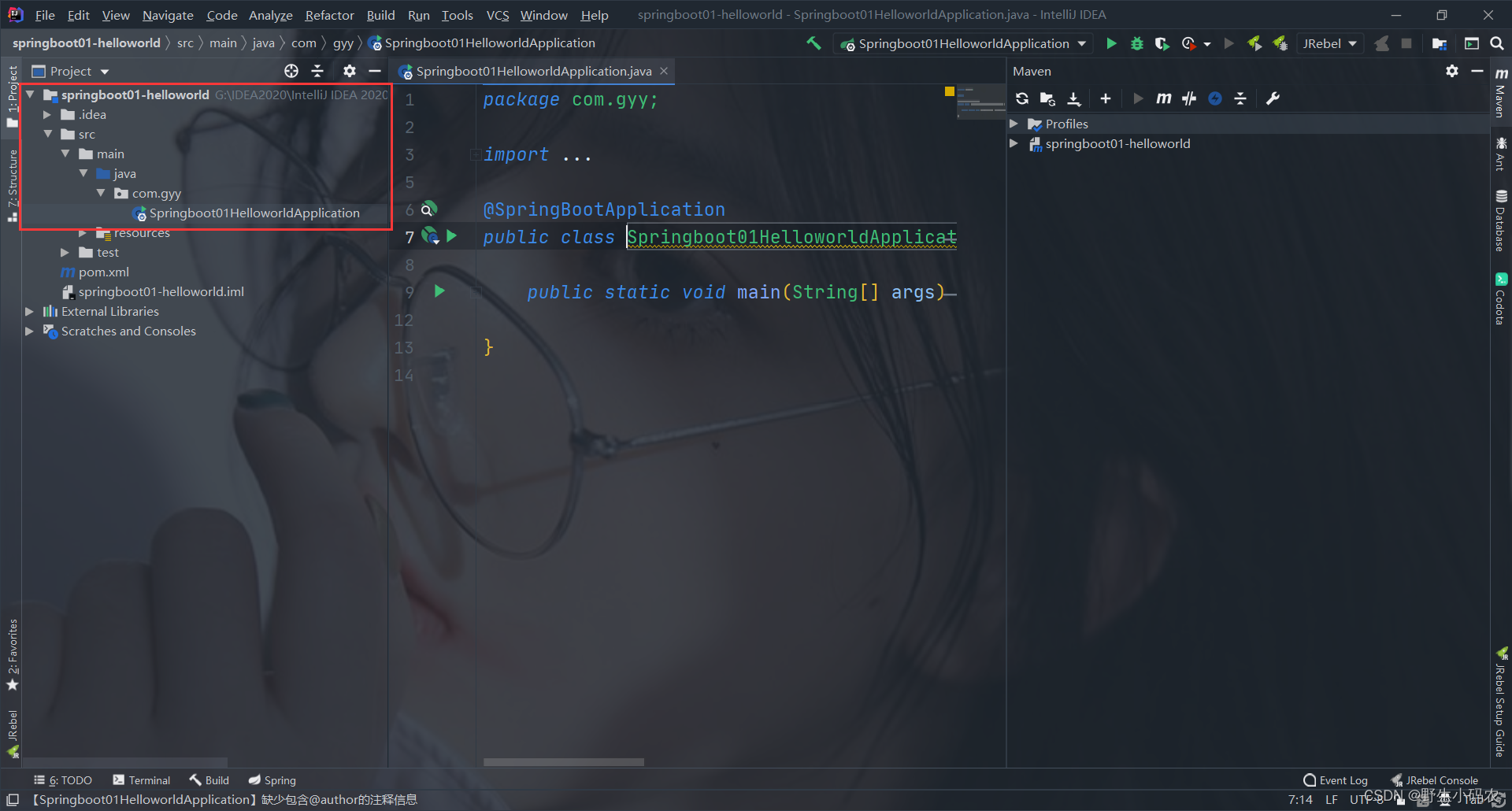Open the TODO tool window
Screen dimensions: 1512x811
tap(63, 780)
